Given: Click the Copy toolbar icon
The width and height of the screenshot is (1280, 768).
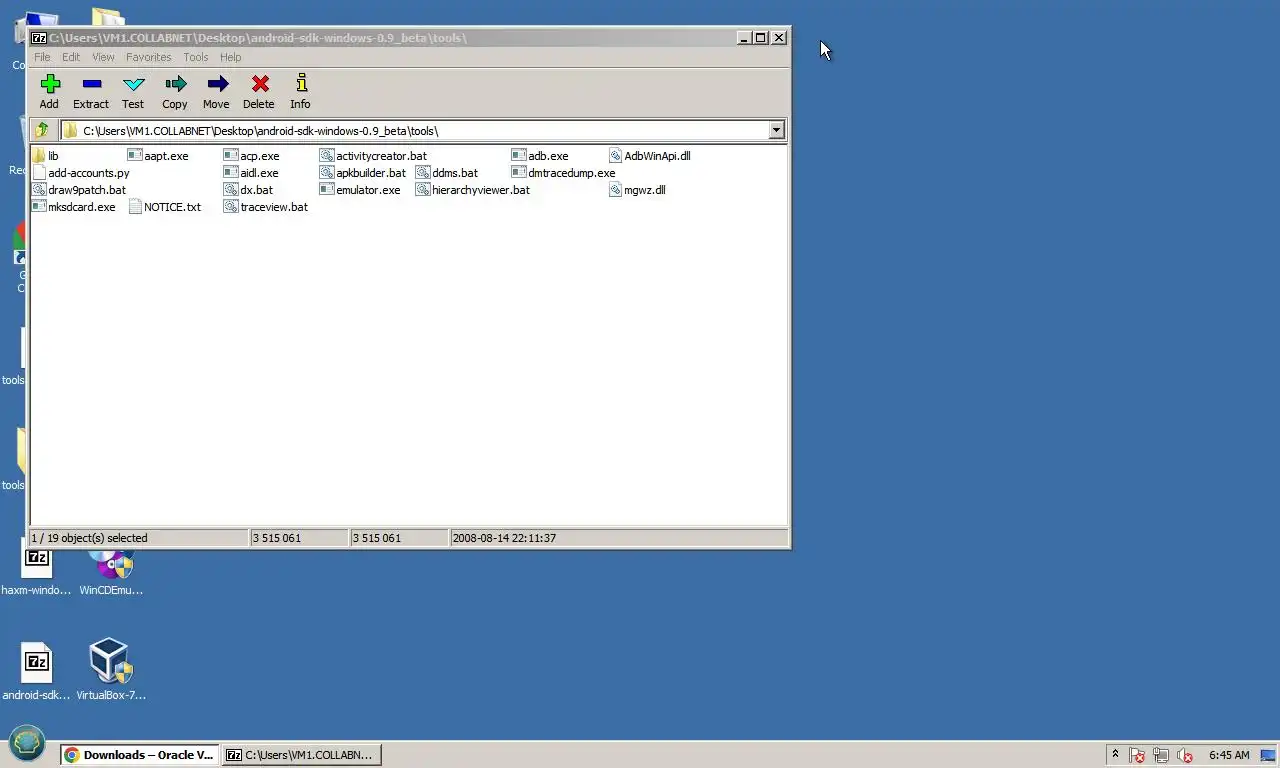Looking at the screenshot, I should click(x=175, y=84).
